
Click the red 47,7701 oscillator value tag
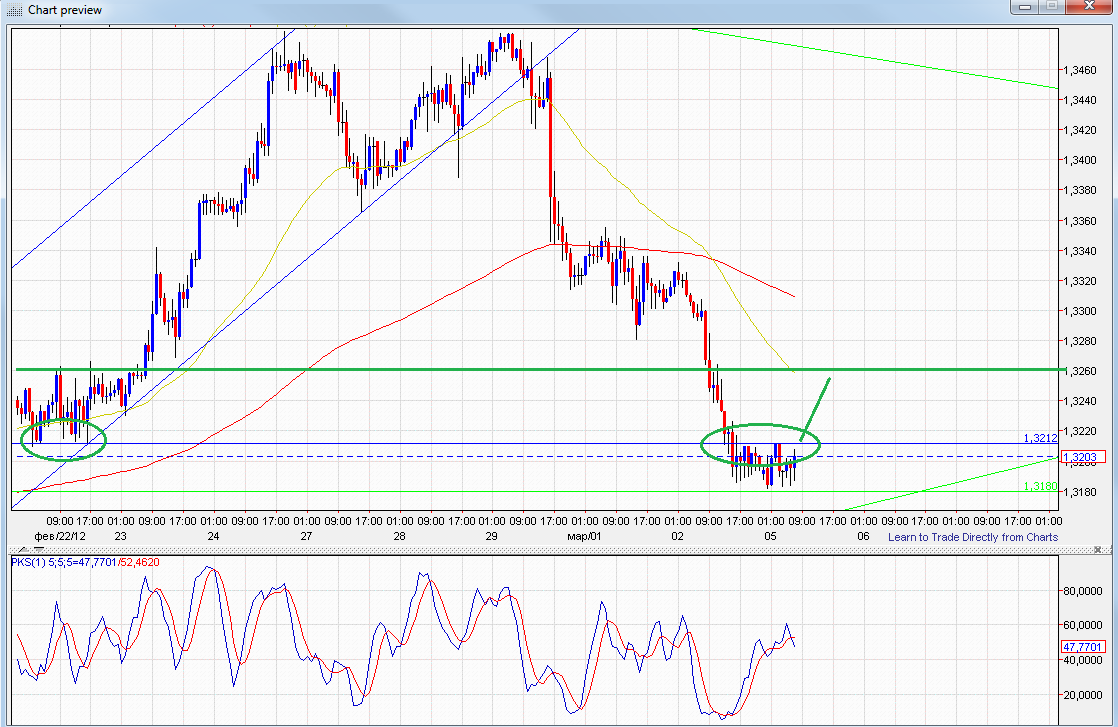1081,647
